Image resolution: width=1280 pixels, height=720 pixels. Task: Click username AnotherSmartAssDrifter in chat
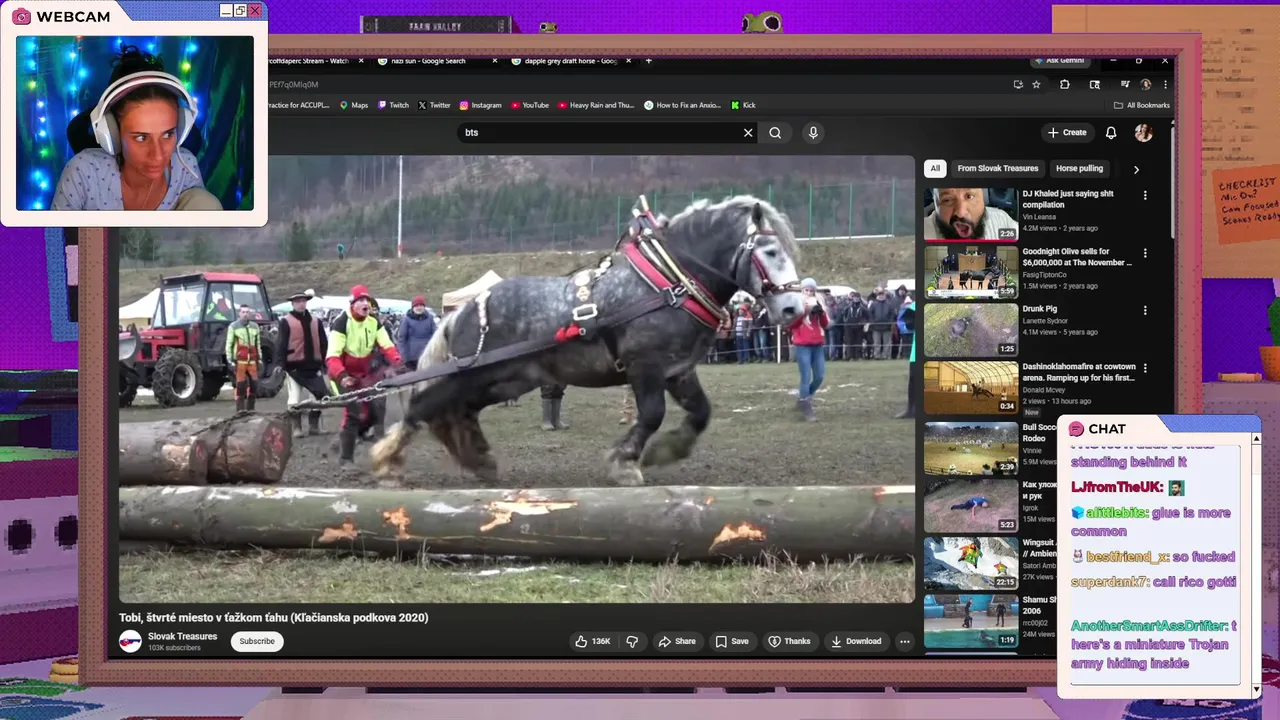pos(1149,626)
